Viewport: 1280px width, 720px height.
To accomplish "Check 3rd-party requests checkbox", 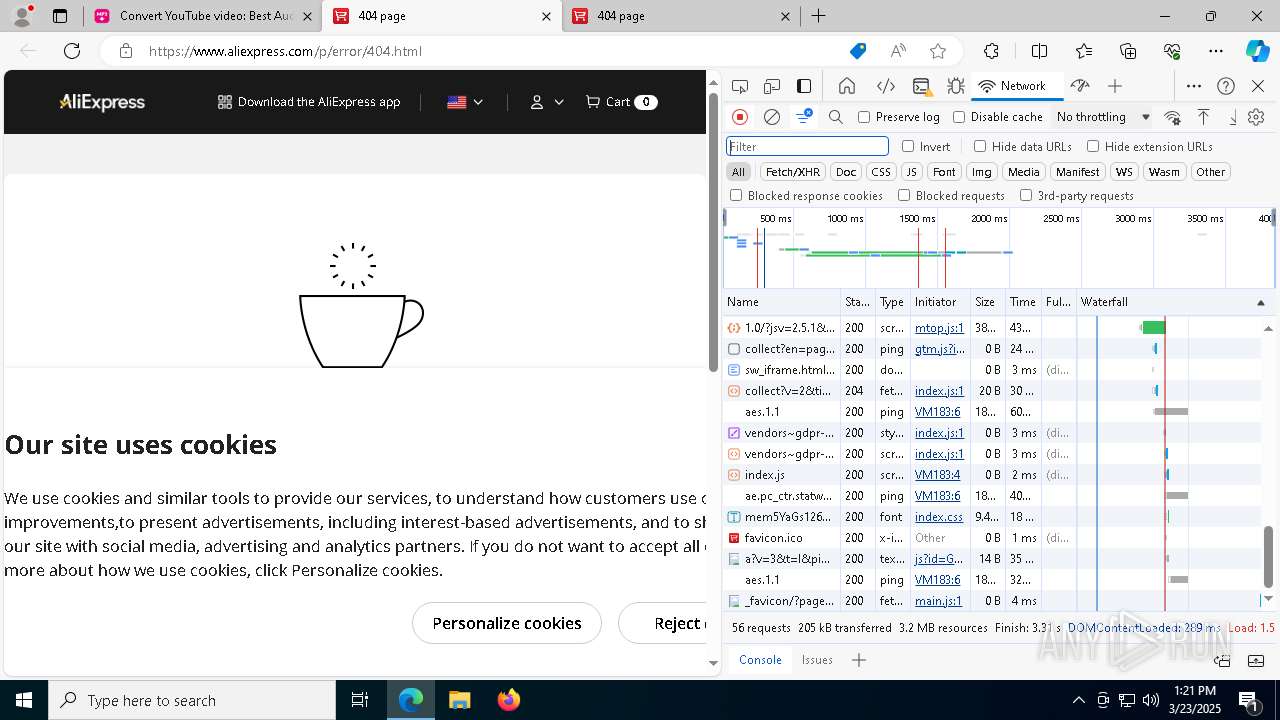I will (1026, 196).
